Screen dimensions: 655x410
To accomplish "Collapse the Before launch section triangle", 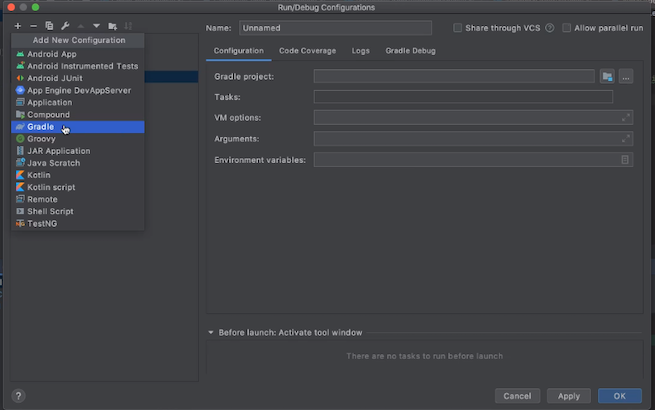I will tap(211, 333).
